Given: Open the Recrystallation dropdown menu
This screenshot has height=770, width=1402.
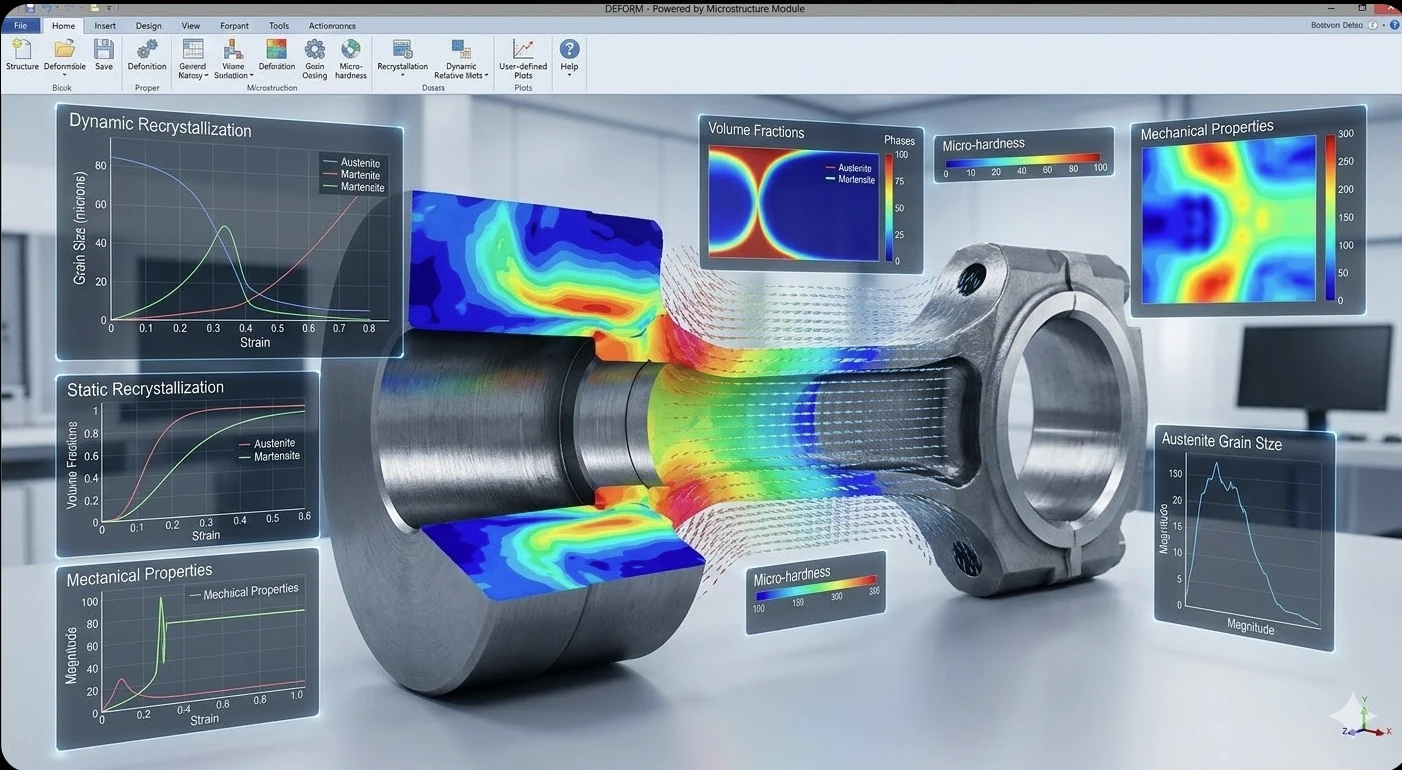Looking at the screenshot, I should tap(402, 76).
